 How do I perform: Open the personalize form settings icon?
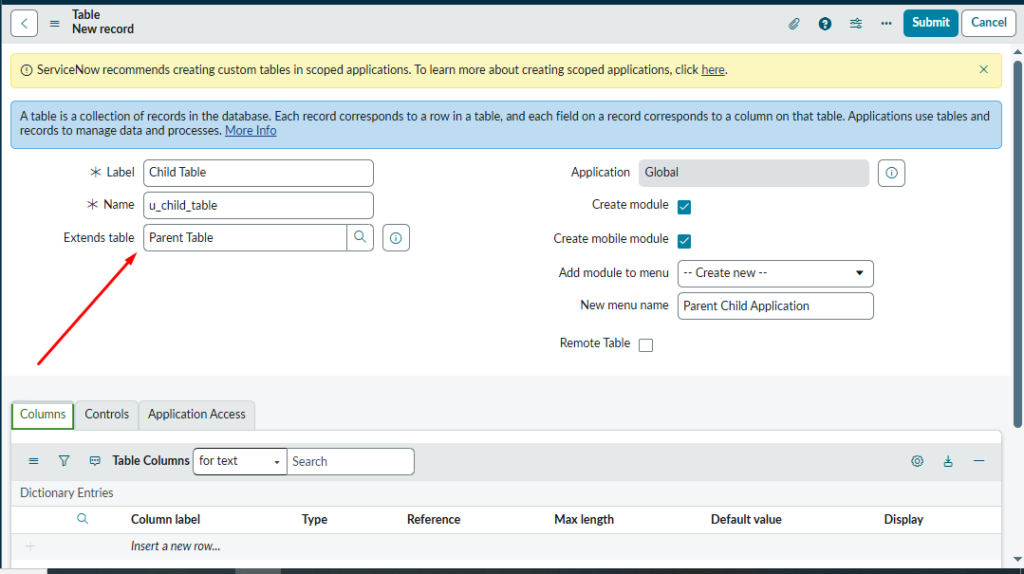[x=856, y=23]
